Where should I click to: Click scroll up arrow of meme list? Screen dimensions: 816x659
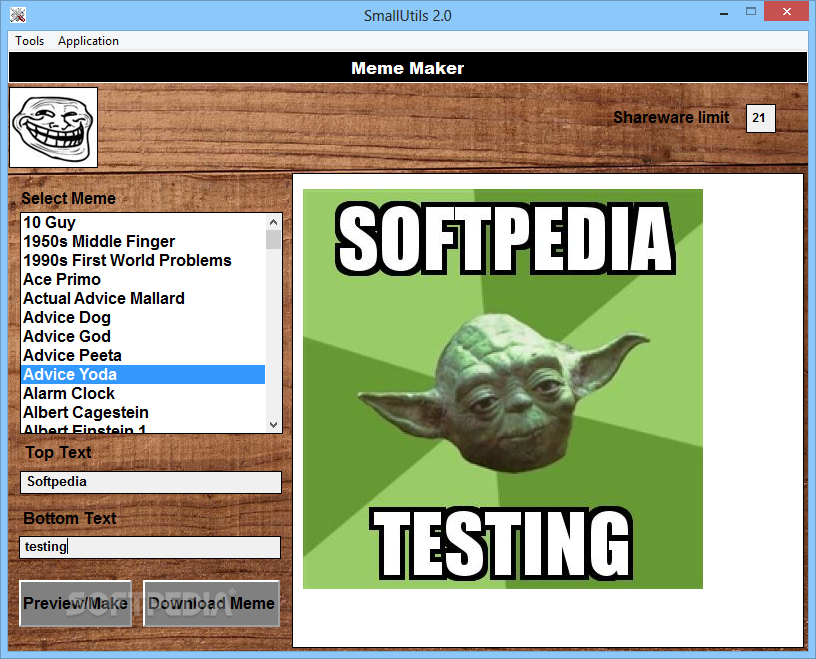(273, 222)
